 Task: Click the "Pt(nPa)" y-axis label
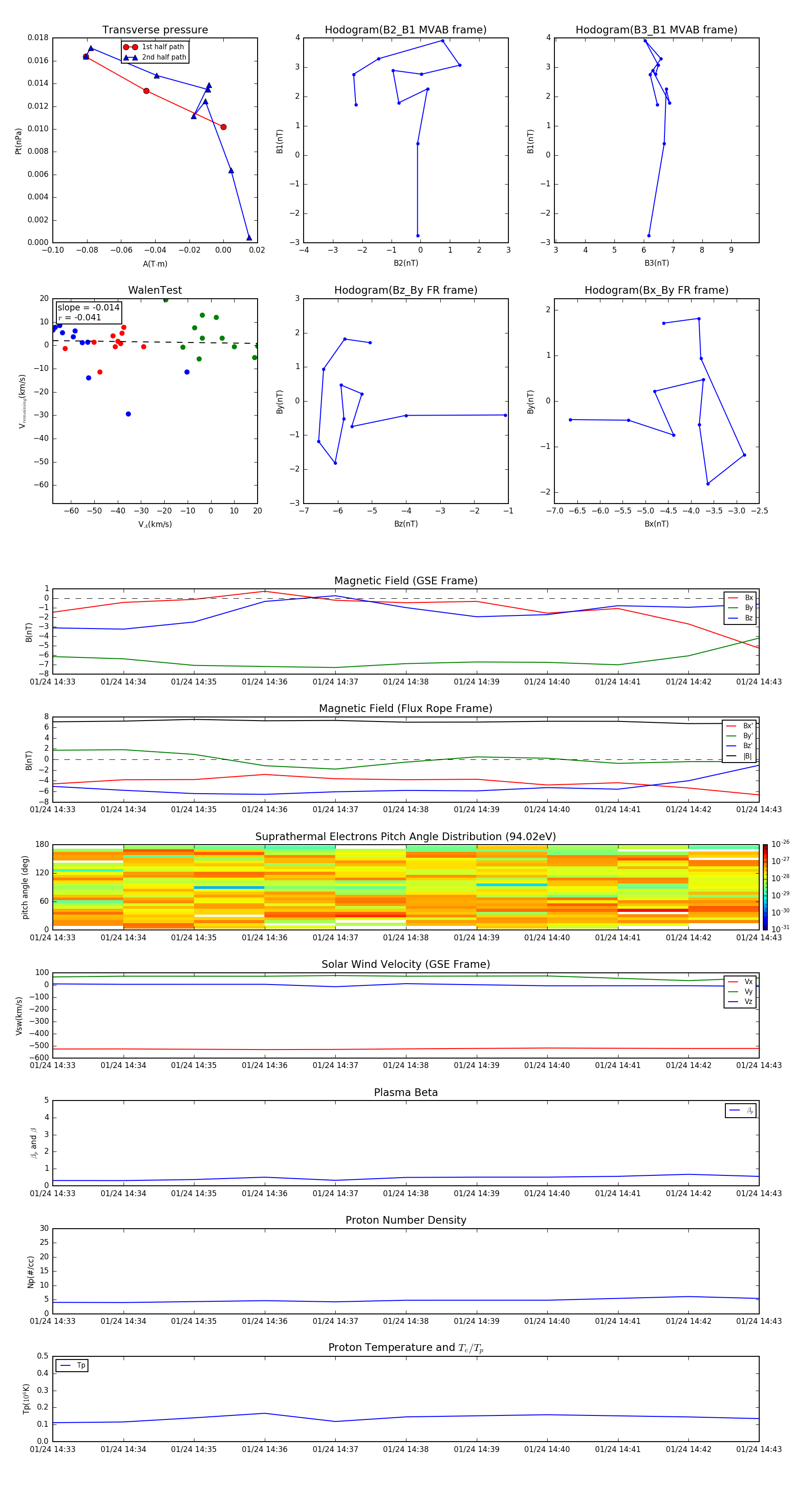[x=18, y=140]
